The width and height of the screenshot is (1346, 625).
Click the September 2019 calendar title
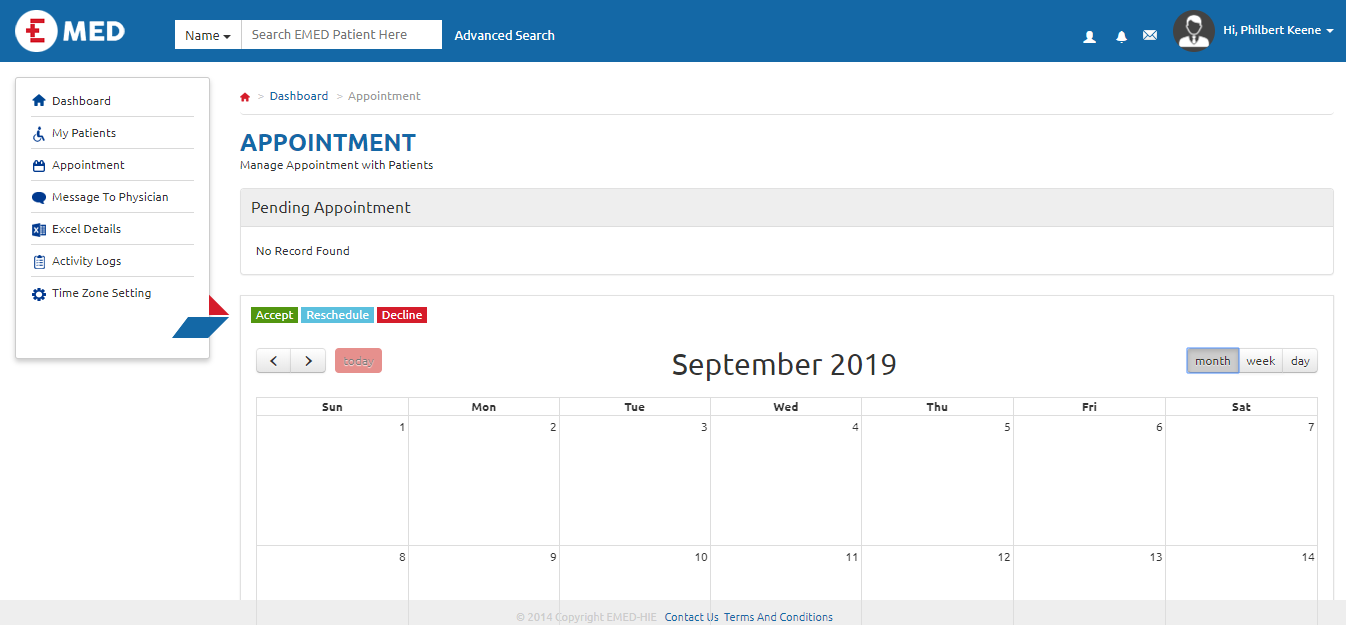click(784, 364)
